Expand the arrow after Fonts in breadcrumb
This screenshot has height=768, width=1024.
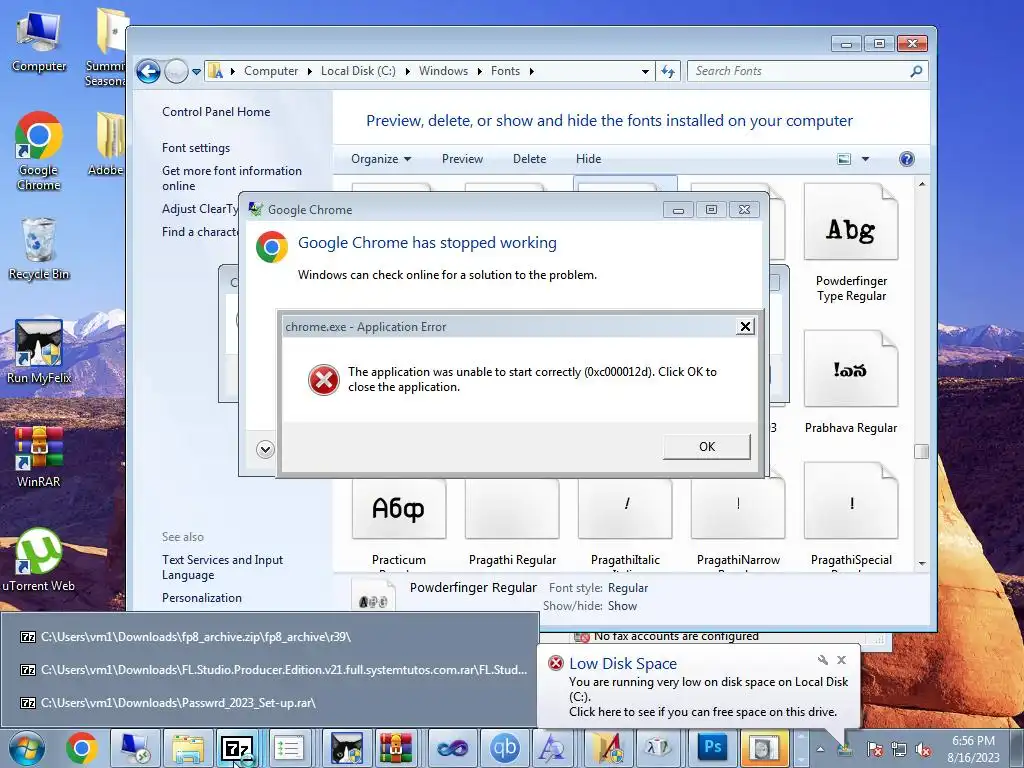pyautogui.click(x=532, y=71)
